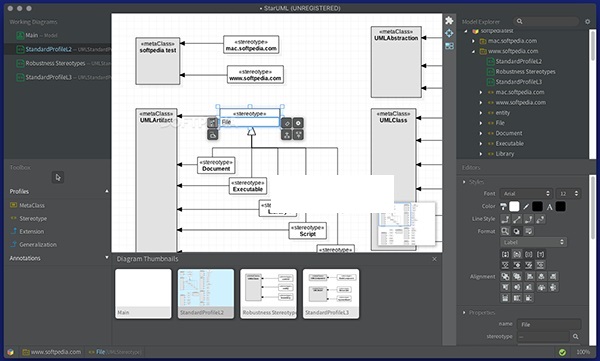The height and width of the screenshot is (361, 600).
Task: Collapse the Styles editor section
Action: point(464,182)
